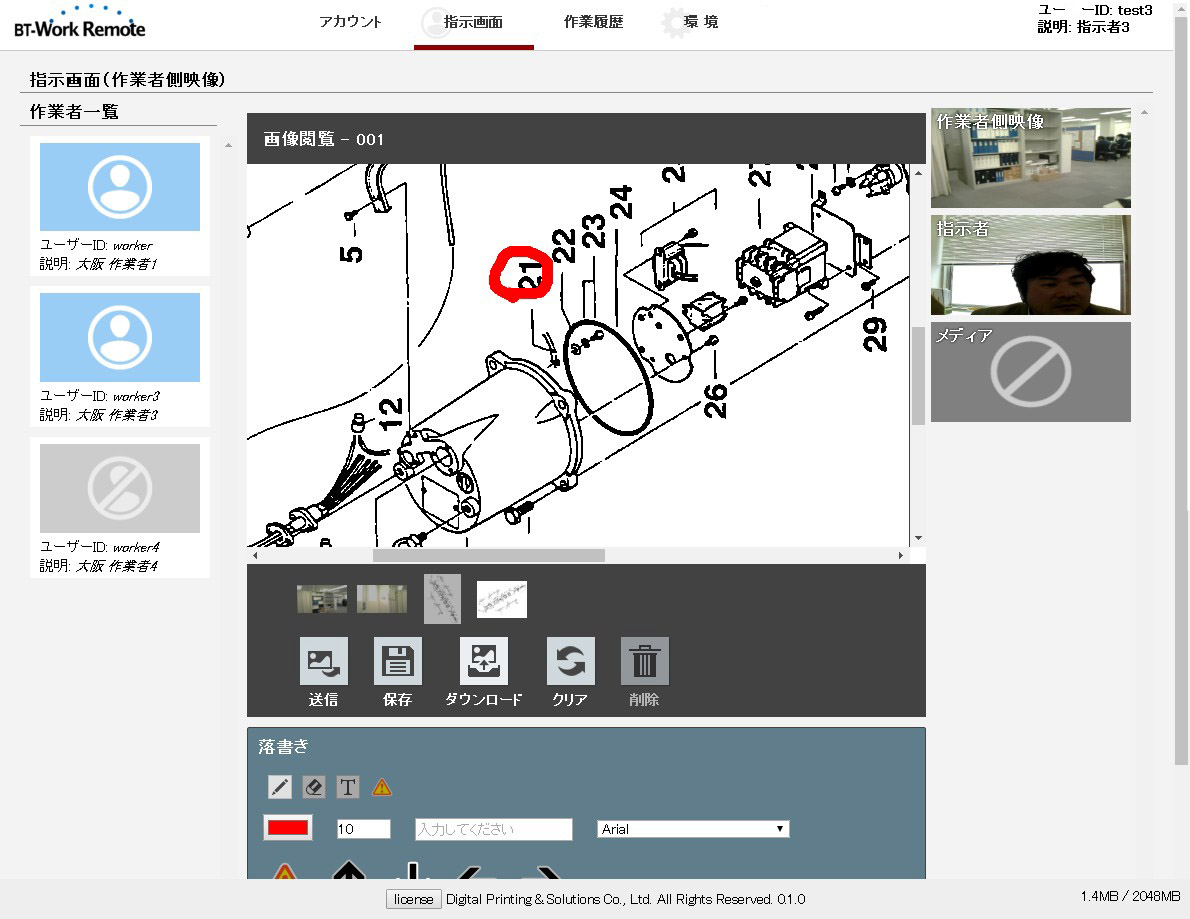Open the red pen color swatch
Screen dimensions: 1190x919
click(x=288, y=828)
